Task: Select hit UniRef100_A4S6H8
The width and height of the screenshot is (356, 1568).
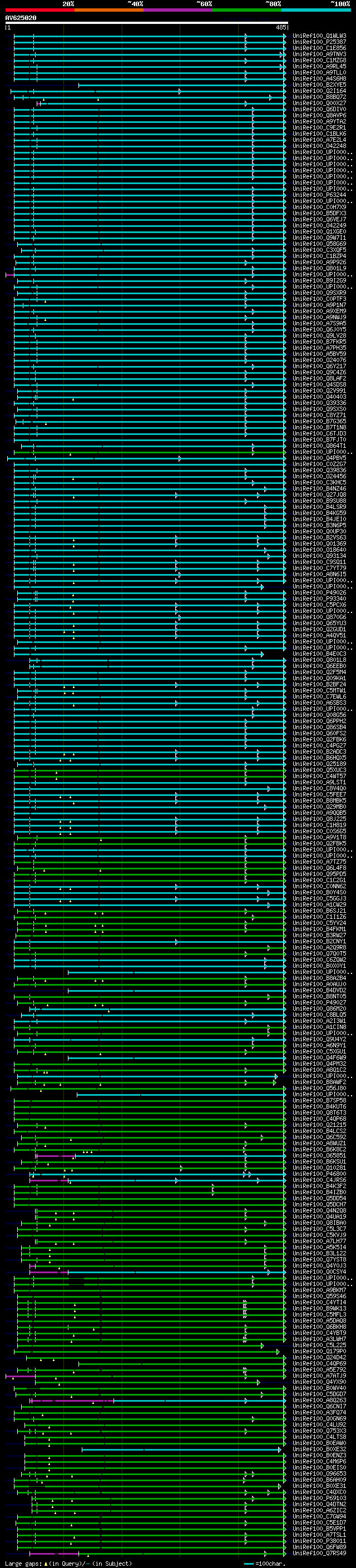Action: tap(319, 78)
